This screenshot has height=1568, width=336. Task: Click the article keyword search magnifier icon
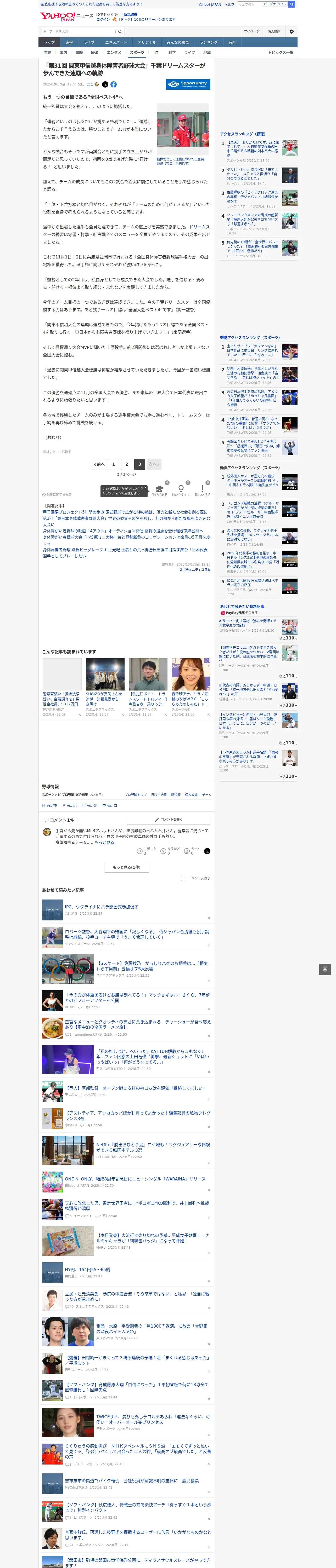pyautogui.click(x=120, y=32)
